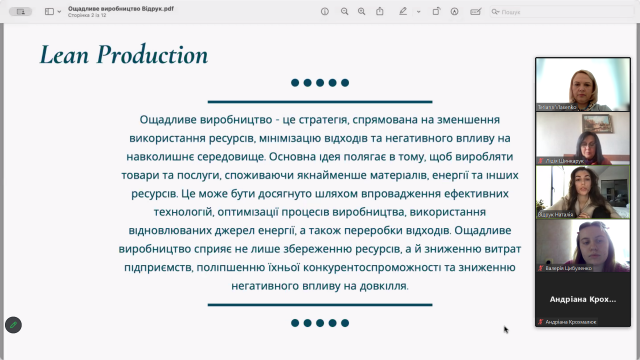
Task: Select the Відрук Наталія video tile
Action: tap(583, 192)
